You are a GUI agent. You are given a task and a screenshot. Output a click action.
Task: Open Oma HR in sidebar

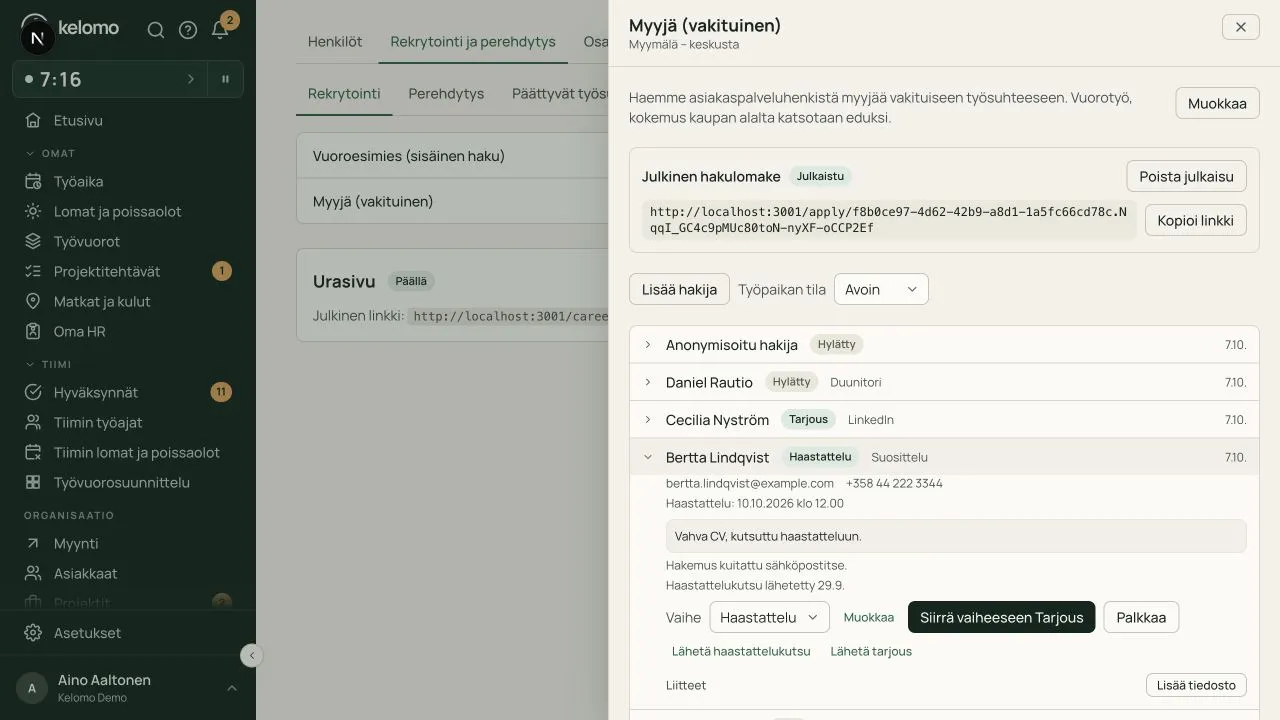pos(128,331)
